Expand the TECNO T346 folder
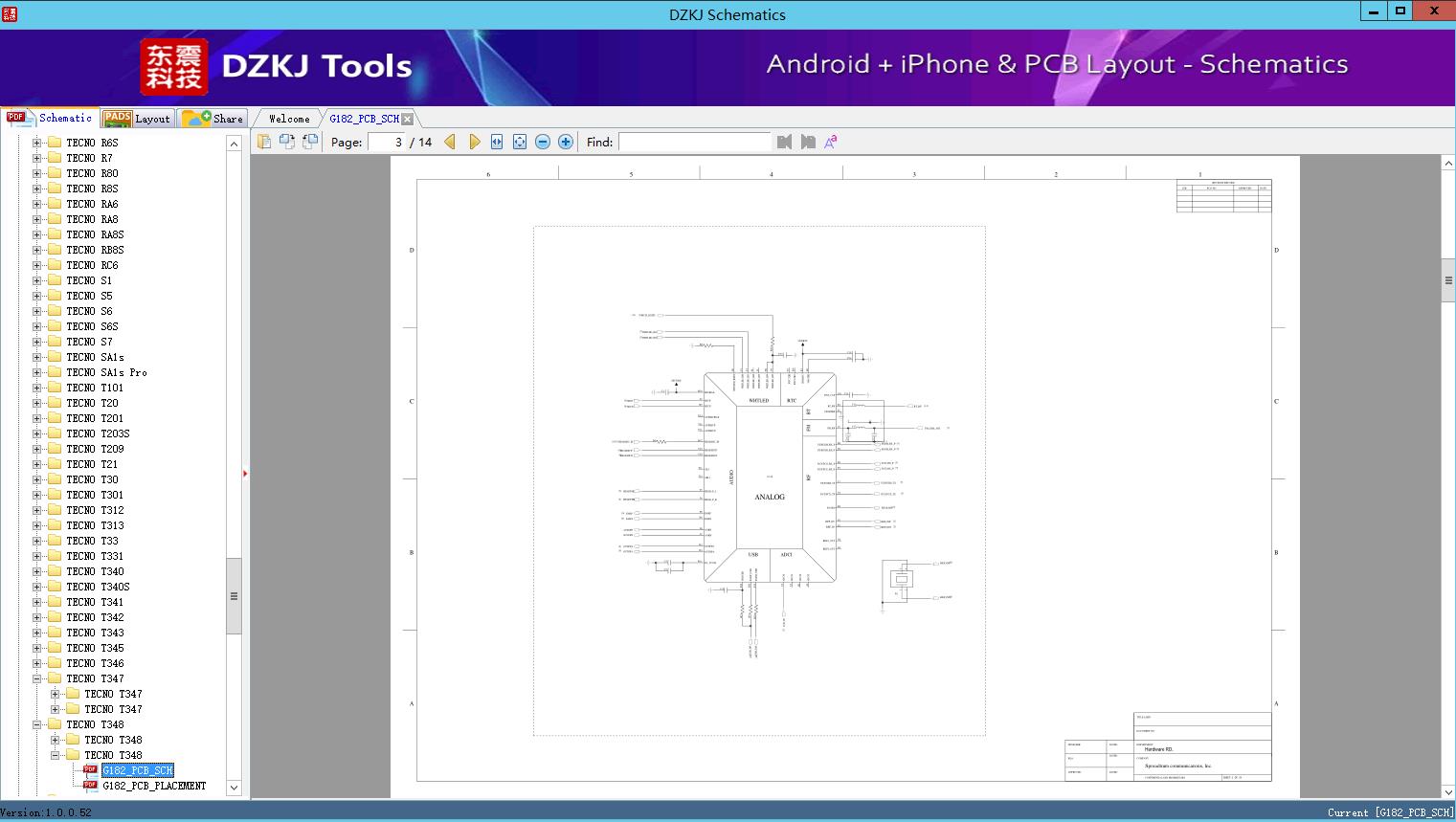 pyautogui.click(x=37, y=663)
